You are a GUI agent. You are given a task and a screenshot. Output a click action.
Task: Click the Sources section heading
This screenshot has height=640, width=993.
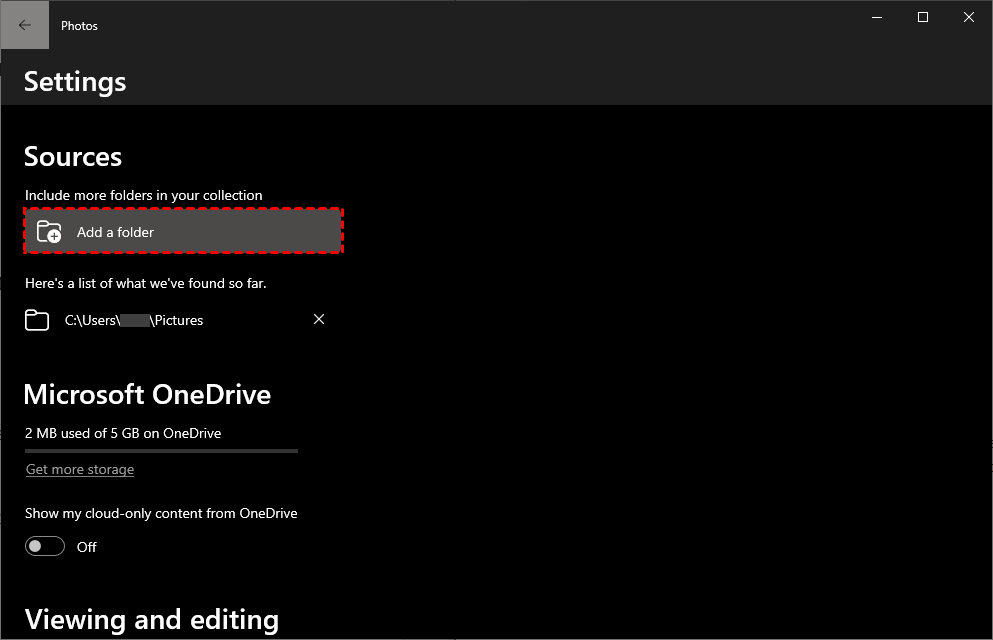point(72,157)
